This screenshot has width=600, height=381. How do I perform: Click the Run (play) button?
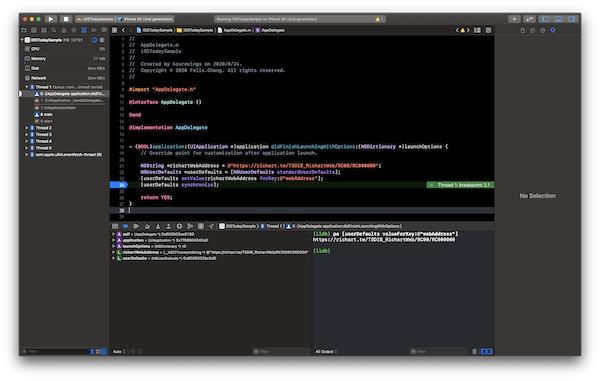click(x=51, y=19)
